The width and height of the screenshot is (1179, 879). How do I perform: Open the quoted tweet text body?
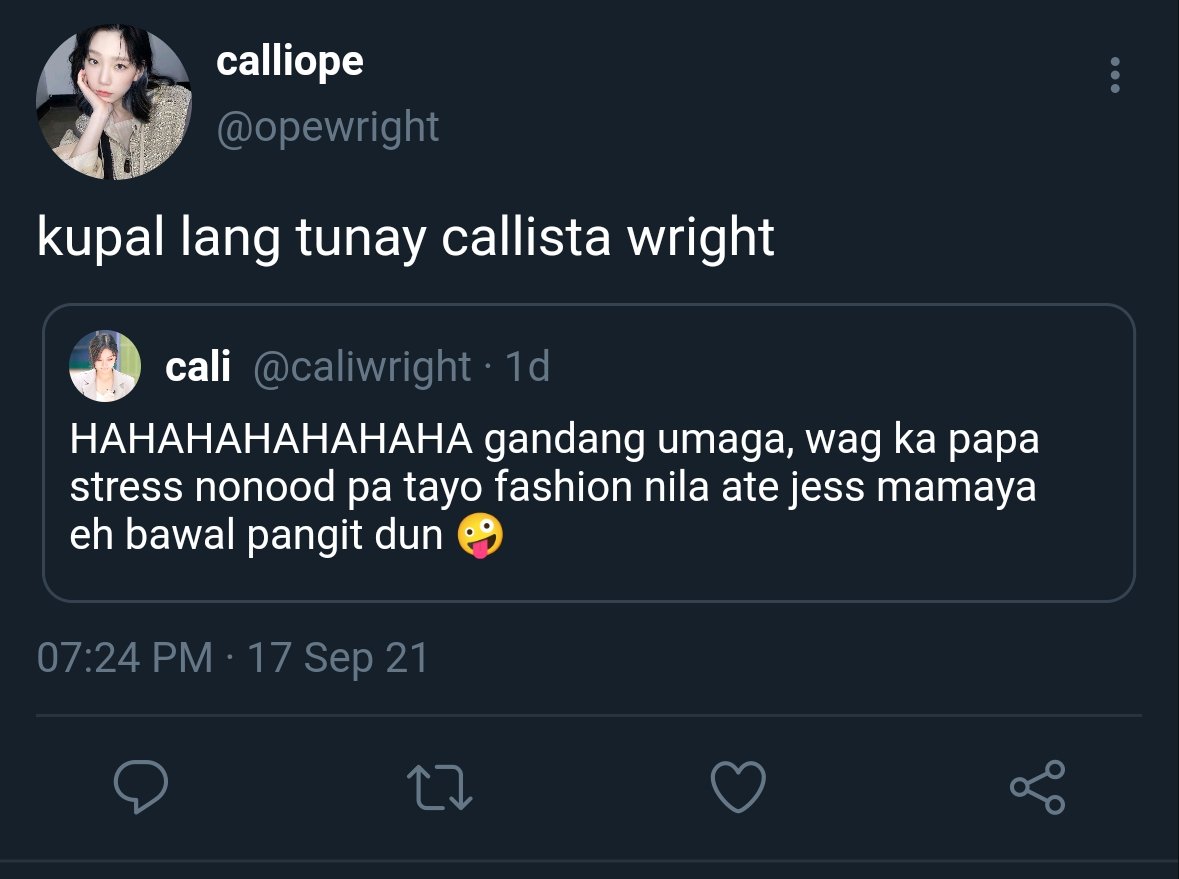click(x=554, y=487)
